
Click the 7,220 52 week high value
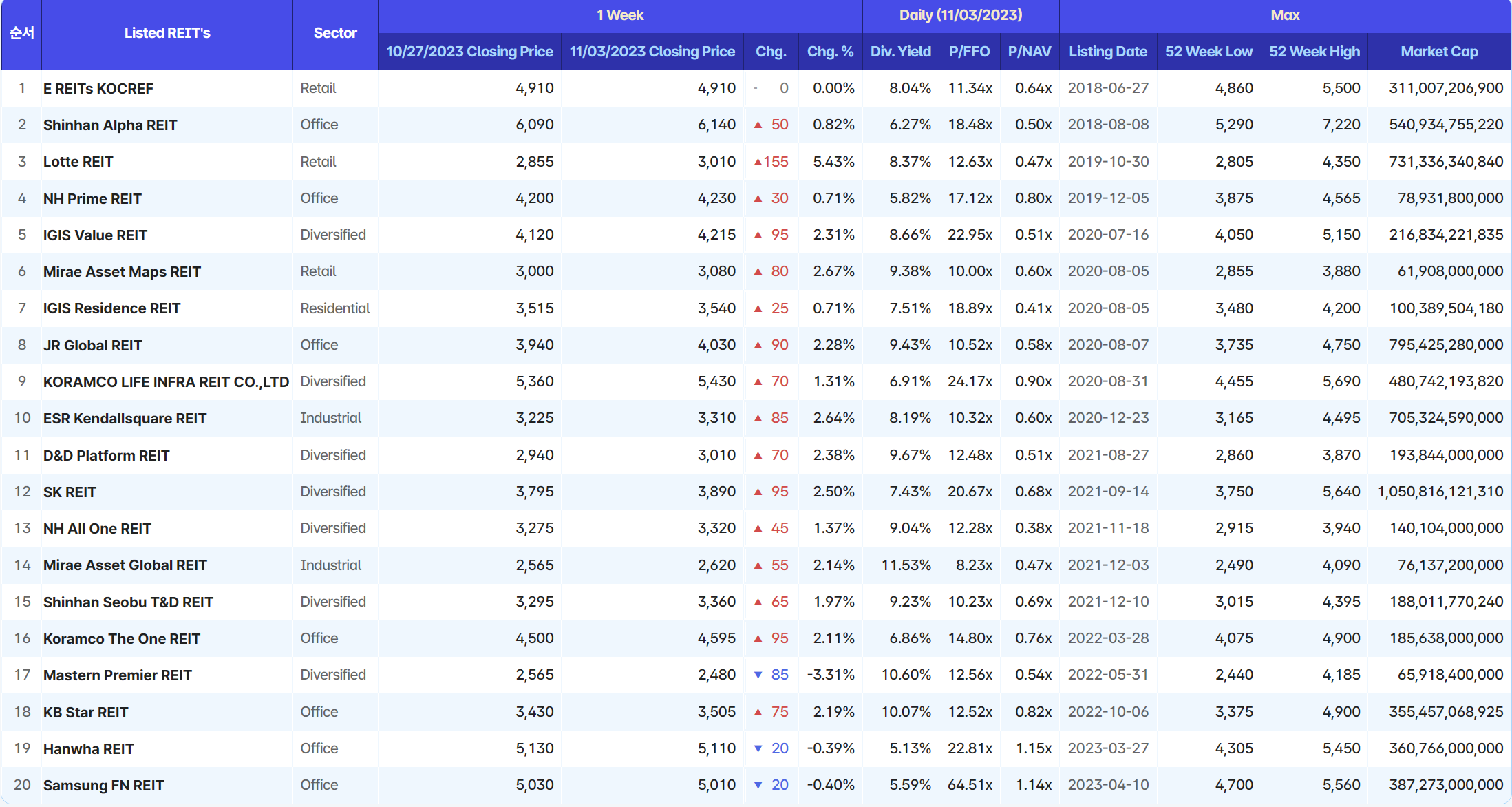[1341, 125]
